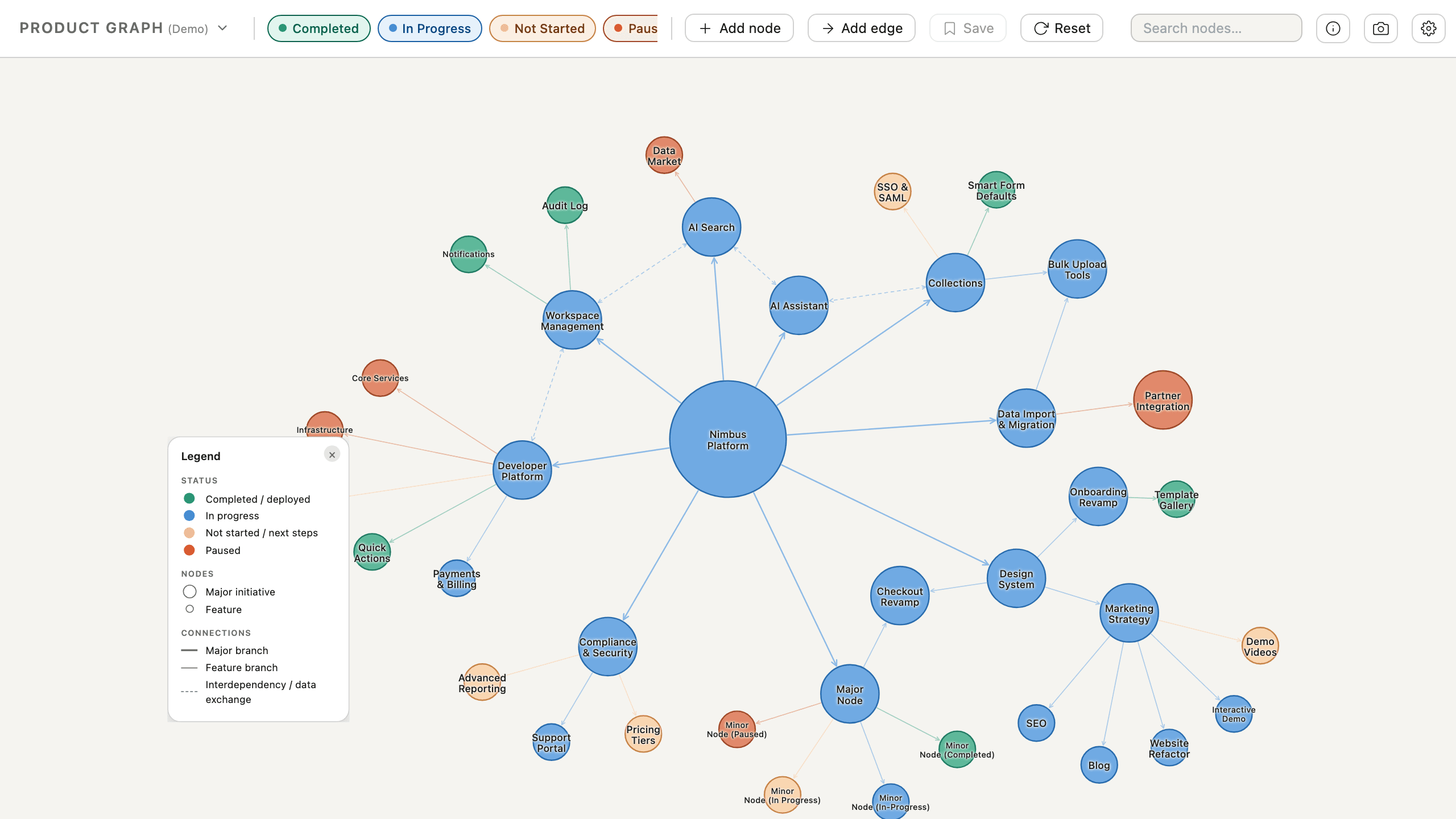The height and width of the screenshot is (819, 1456).
Task: Select the Notifications node
Action: click(x=469, y=254)
